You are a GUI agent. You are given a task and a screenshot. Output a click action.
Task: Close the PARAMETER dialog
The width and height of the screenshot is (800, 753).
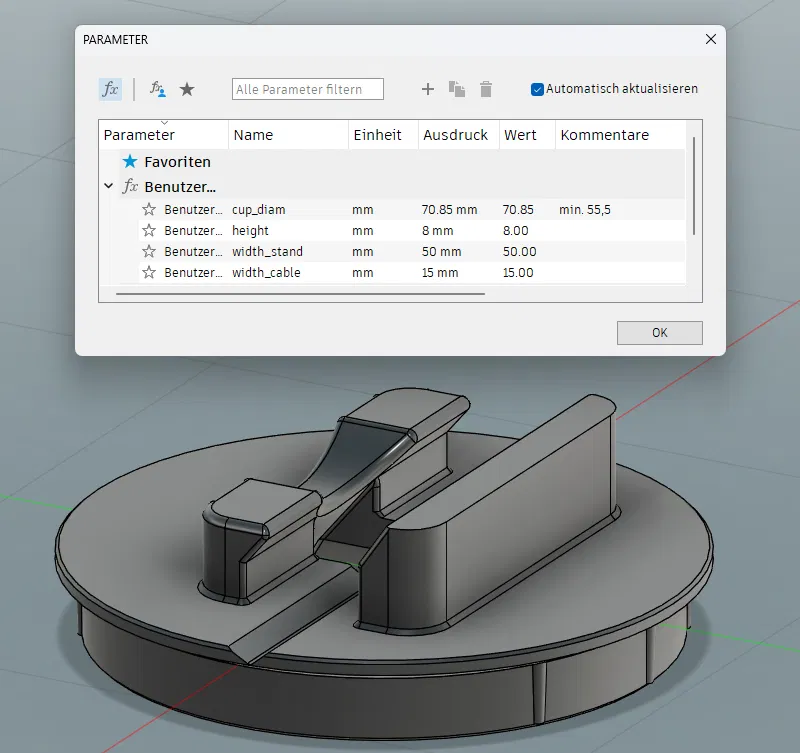[x=711, y=39]
